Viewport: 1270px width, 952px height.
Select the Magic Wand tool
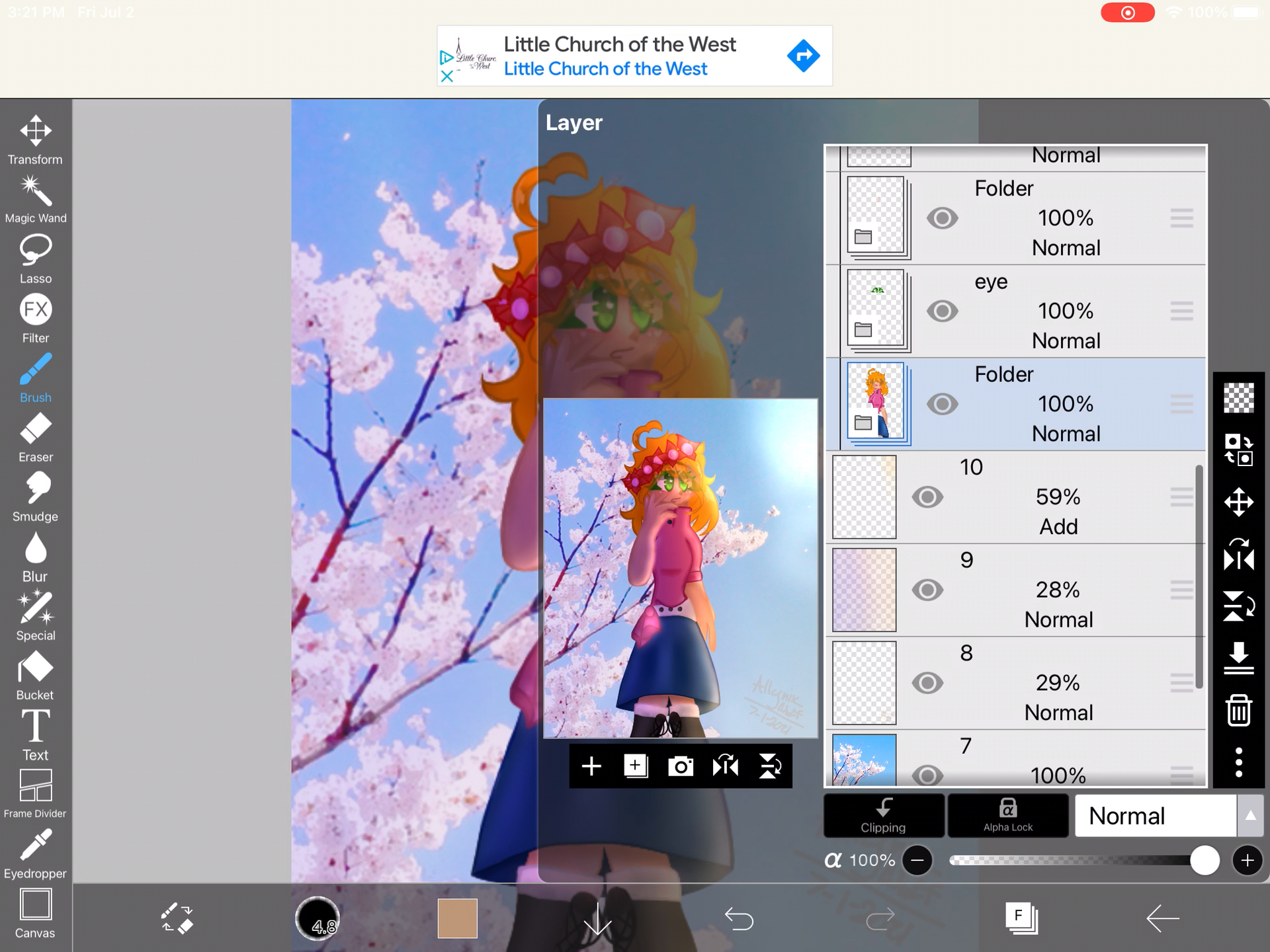(34, 197)
